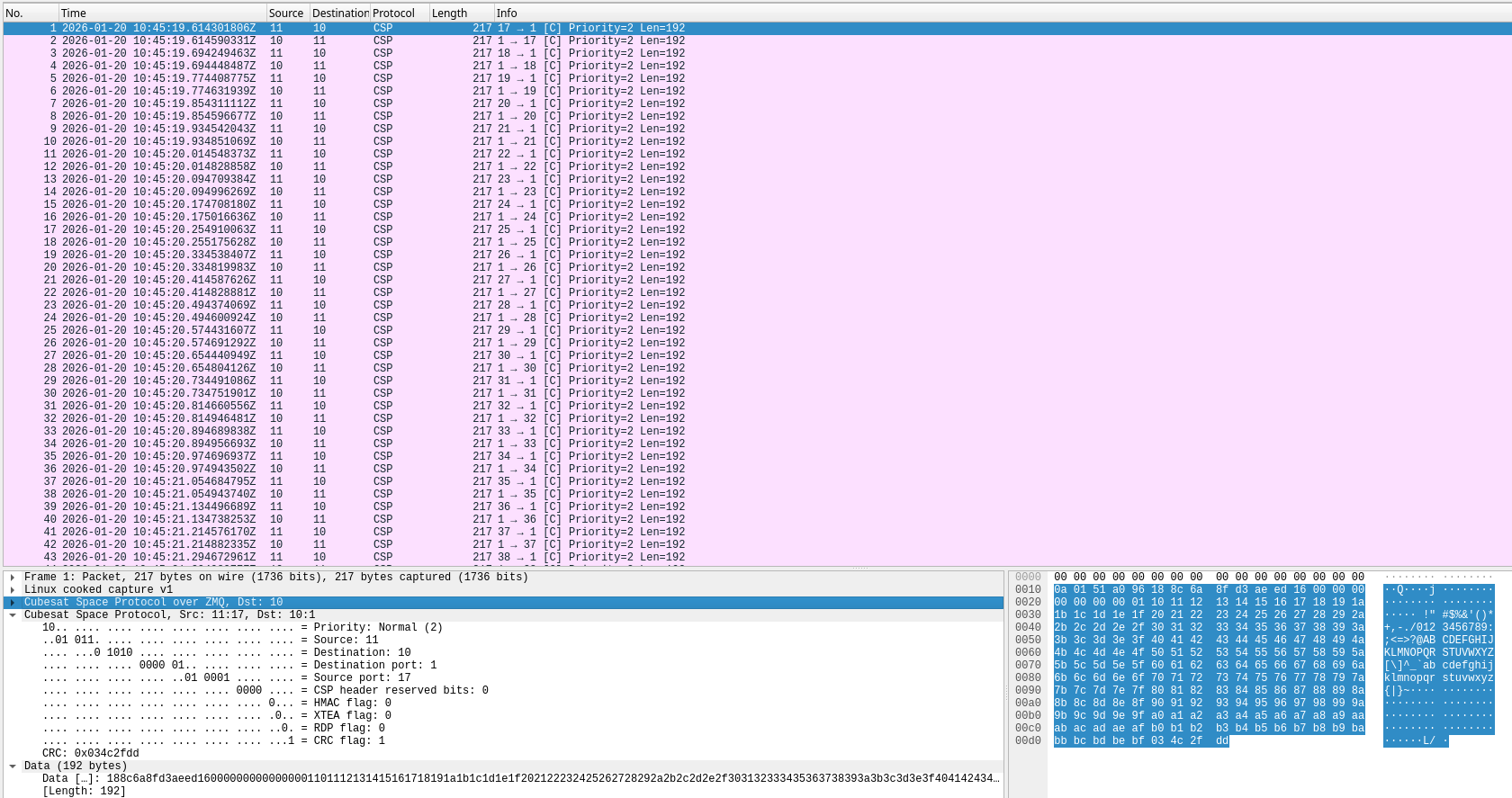
Task: Select packet number 43 in the list
Action: 360,557
